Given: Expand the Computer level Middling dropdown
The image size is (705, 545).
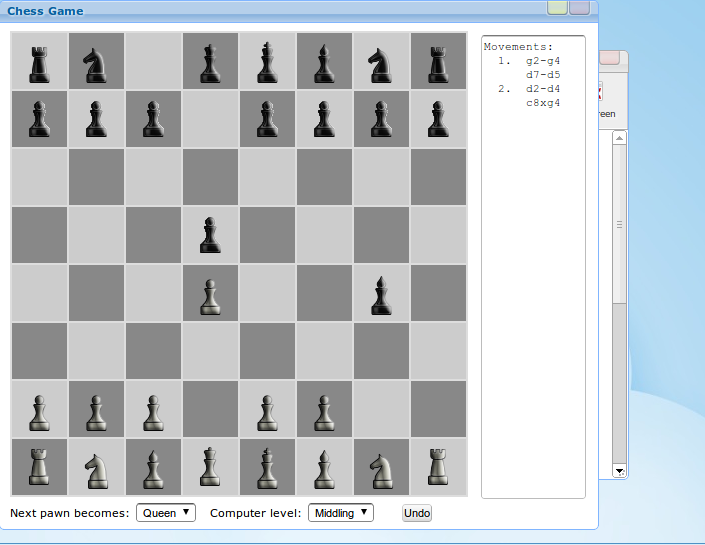Looking at the screenshot, I should point(340,513).
